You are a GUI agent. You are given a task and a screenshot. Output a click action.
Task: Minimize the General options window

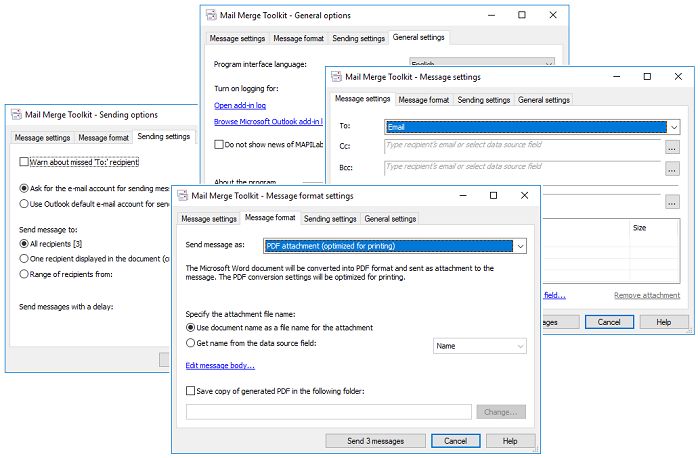492,15
